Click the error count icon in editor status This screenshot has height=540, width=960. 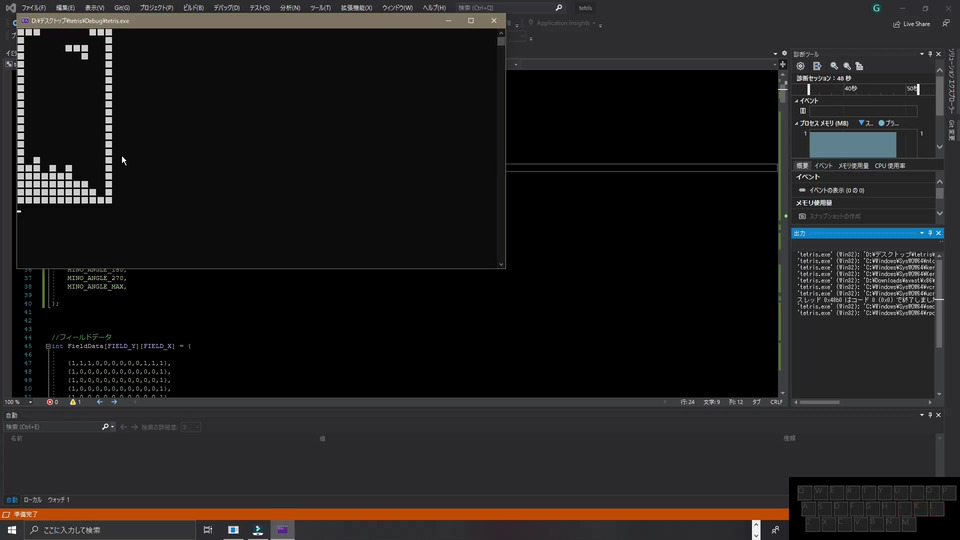tap(50, 402)
